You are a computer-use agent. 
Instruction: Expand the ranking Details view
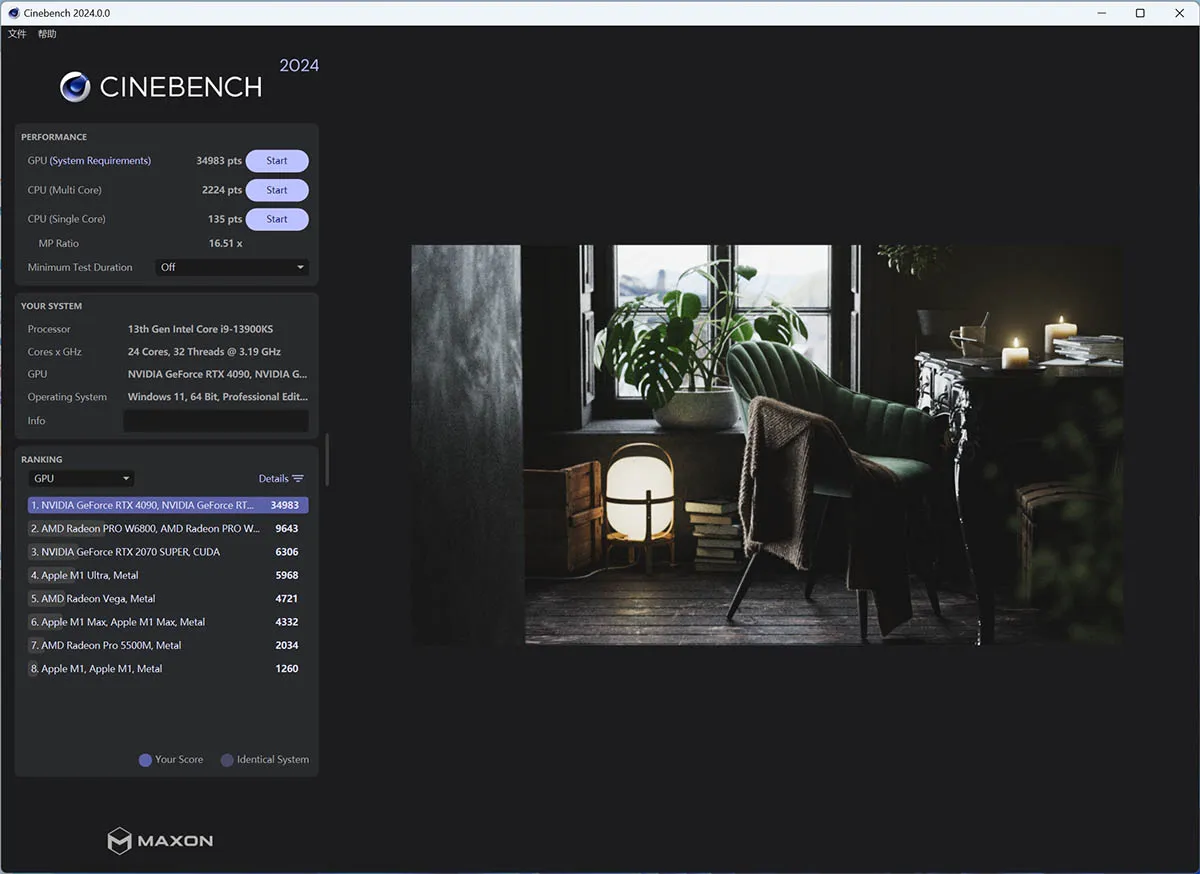coord(281,479)
